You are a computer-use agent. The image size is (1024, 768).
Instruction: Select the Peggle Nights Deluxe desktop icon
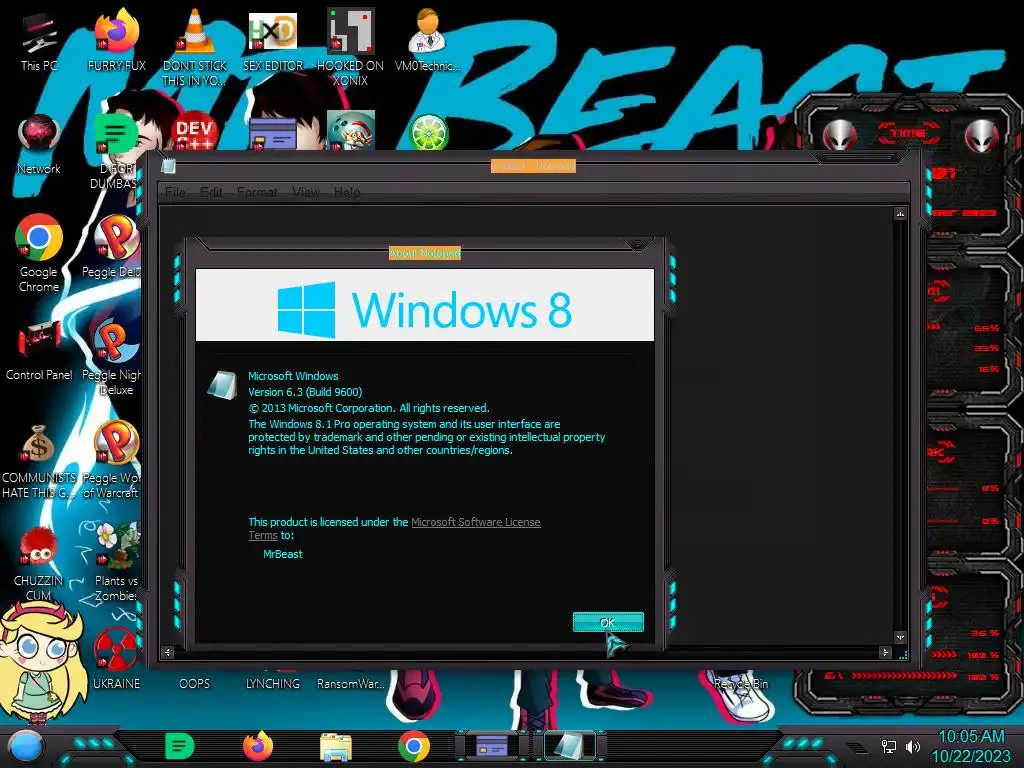click(x=115, y=357)
